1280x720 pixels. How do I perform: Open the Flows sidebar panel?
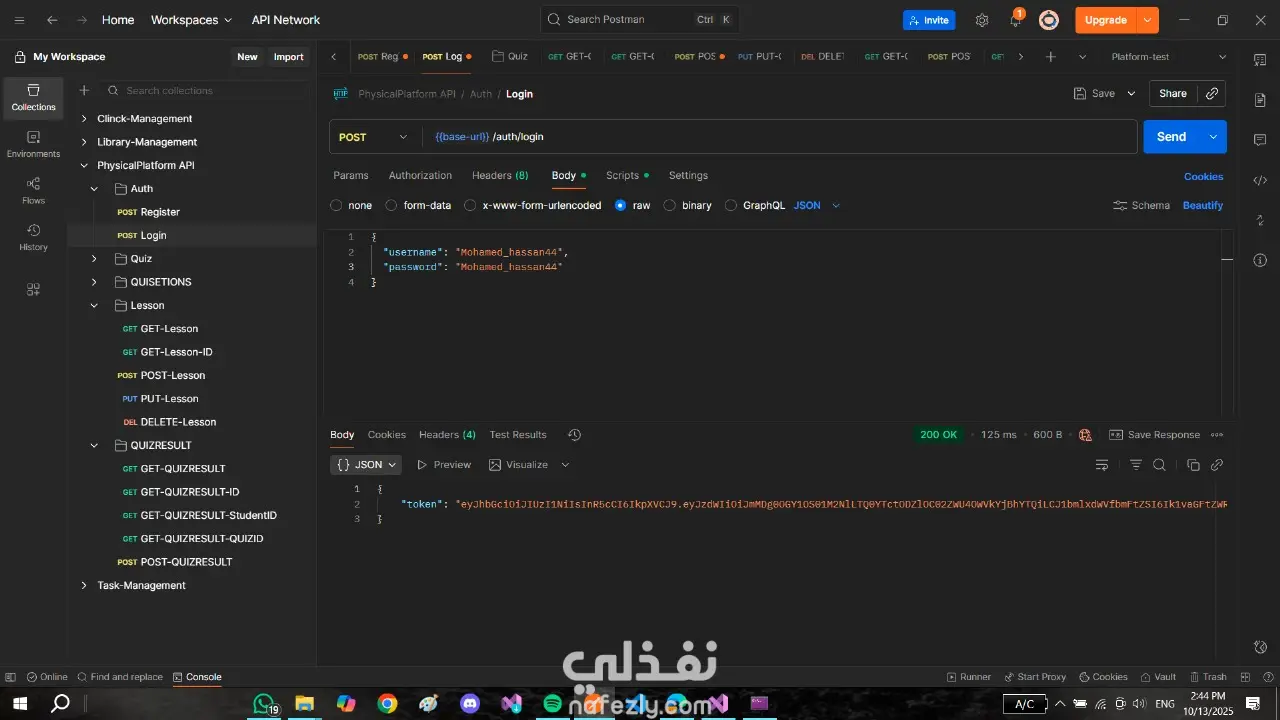click(33, 191)
